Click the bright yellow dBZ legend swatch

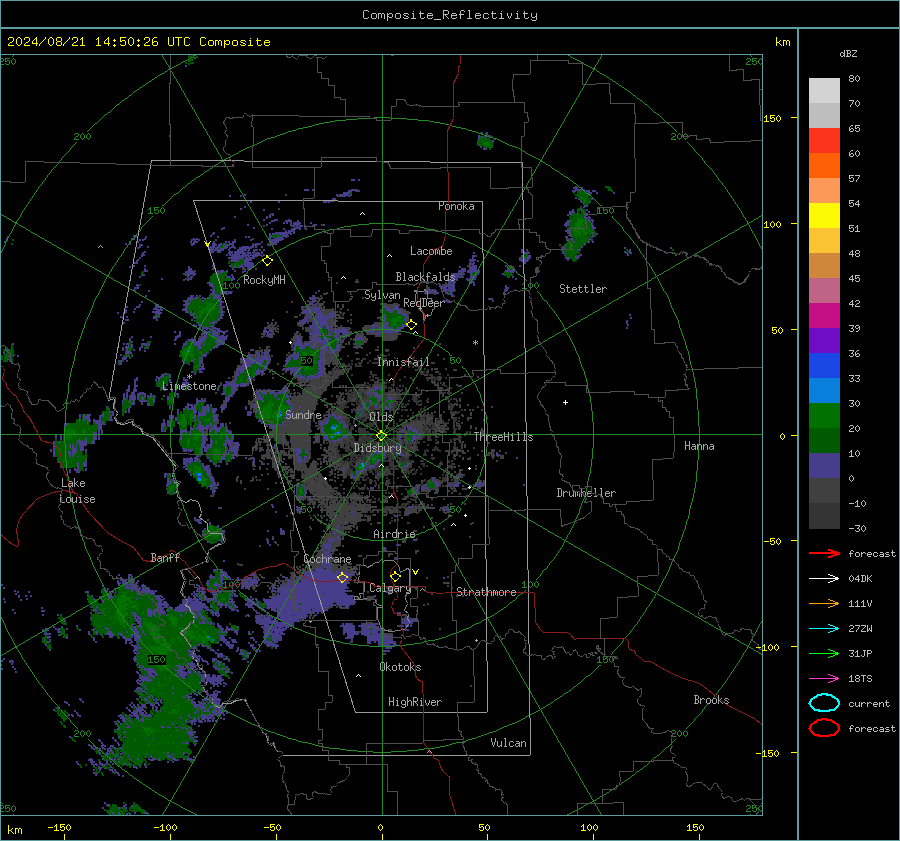click(824, 215)
